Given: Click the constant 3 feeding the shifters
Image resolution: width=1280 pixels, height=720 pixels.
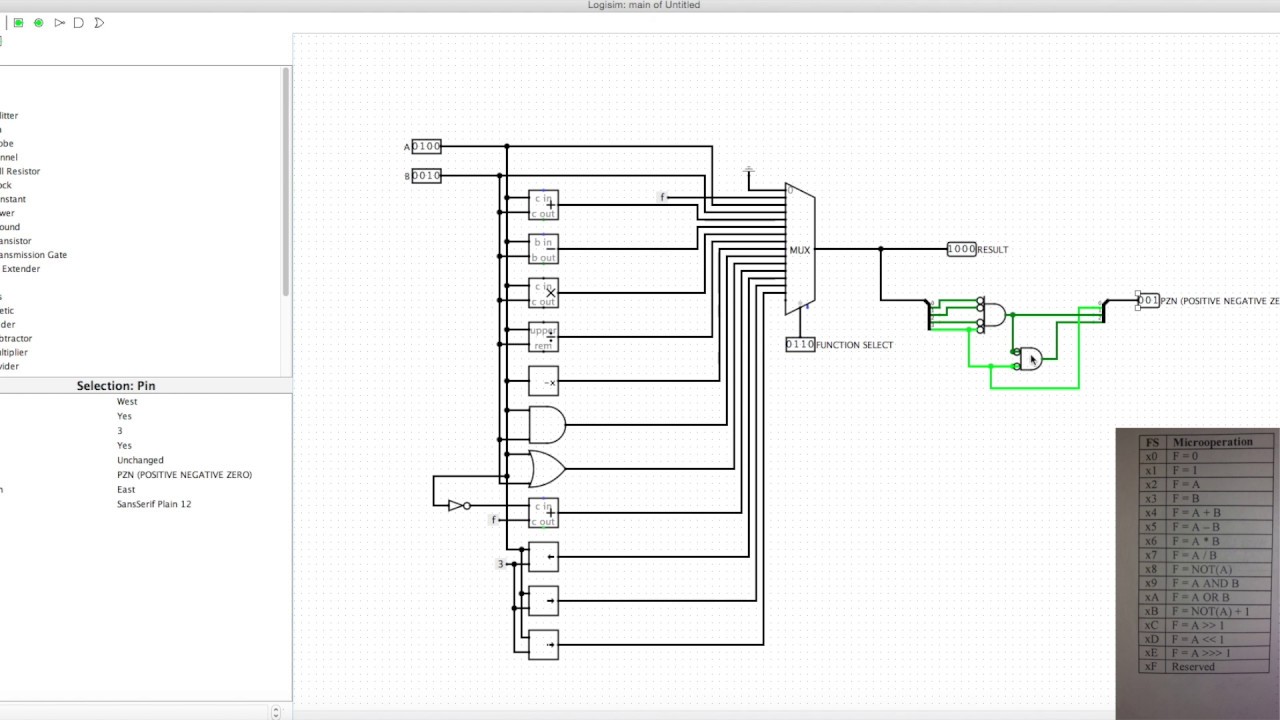Looking at the screenshot, I should pyautogui.click(x=501, y=564).
